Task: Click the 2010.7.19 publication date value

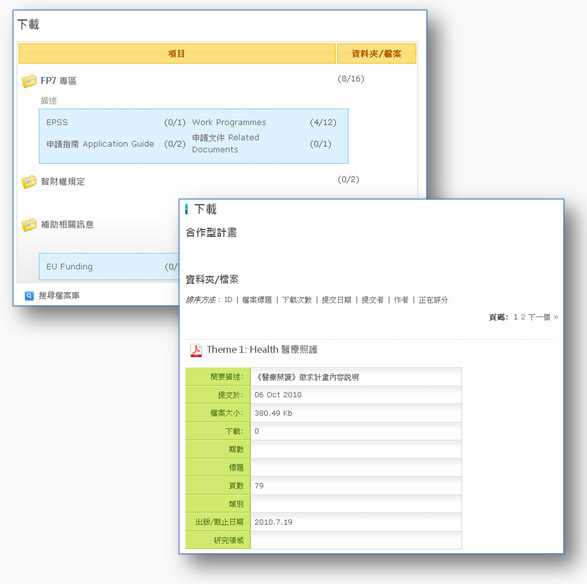Action: click(273, 522)
